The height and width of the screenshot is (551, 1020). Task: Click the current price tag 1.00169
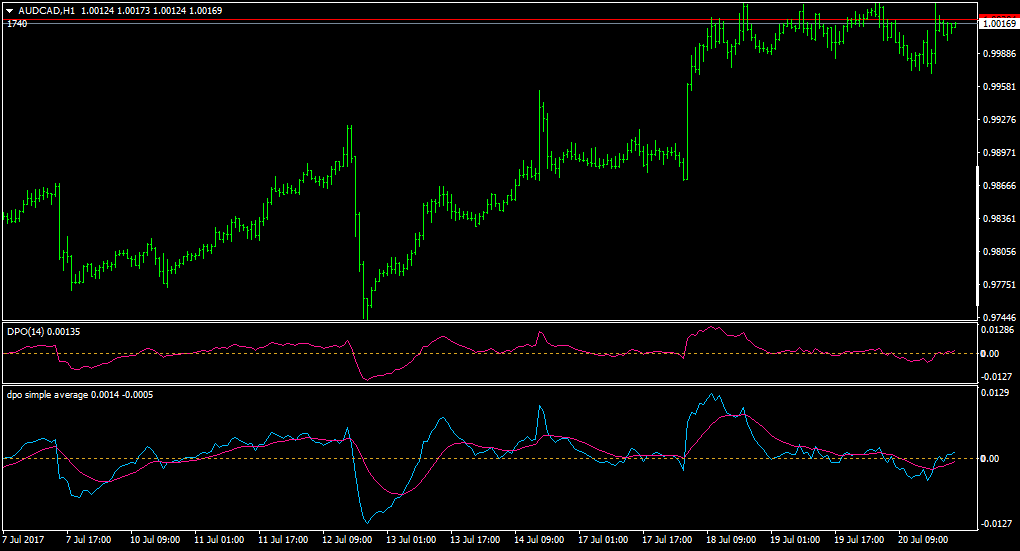pos(999,23)
